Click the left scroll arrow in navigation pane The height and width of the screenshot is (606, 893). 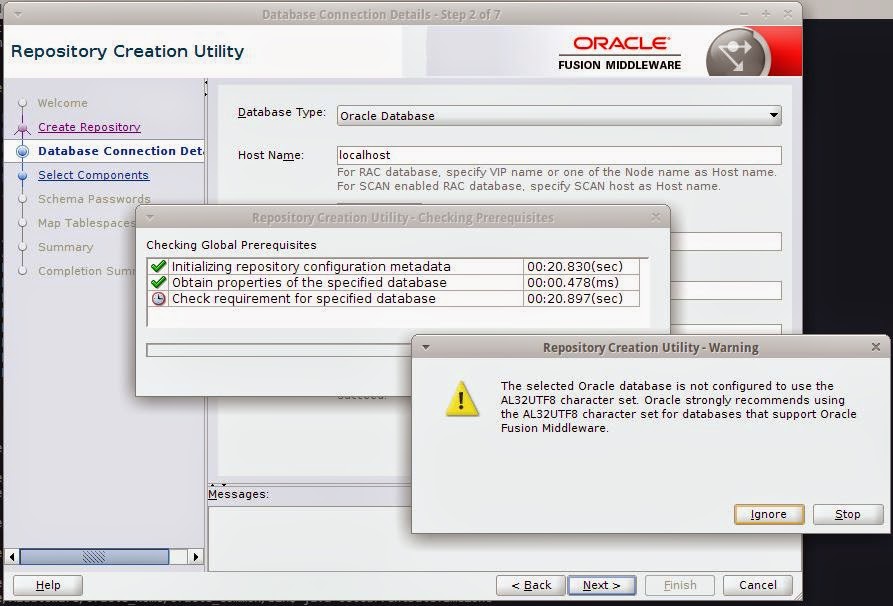(12, 556)
